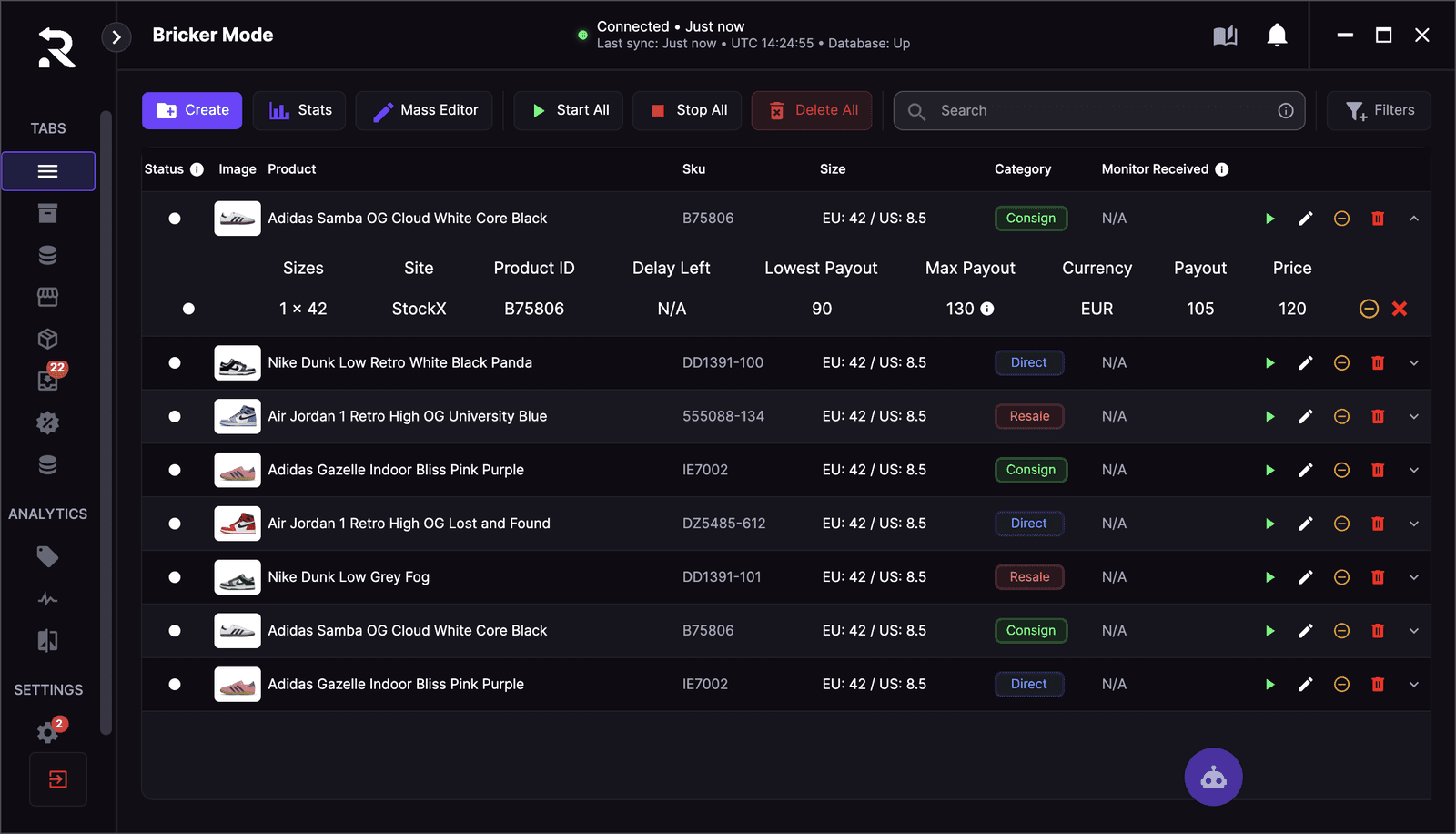Click the sidebar scrollbar
This screenshot has height=834, width=1456.
coord(106,422)
